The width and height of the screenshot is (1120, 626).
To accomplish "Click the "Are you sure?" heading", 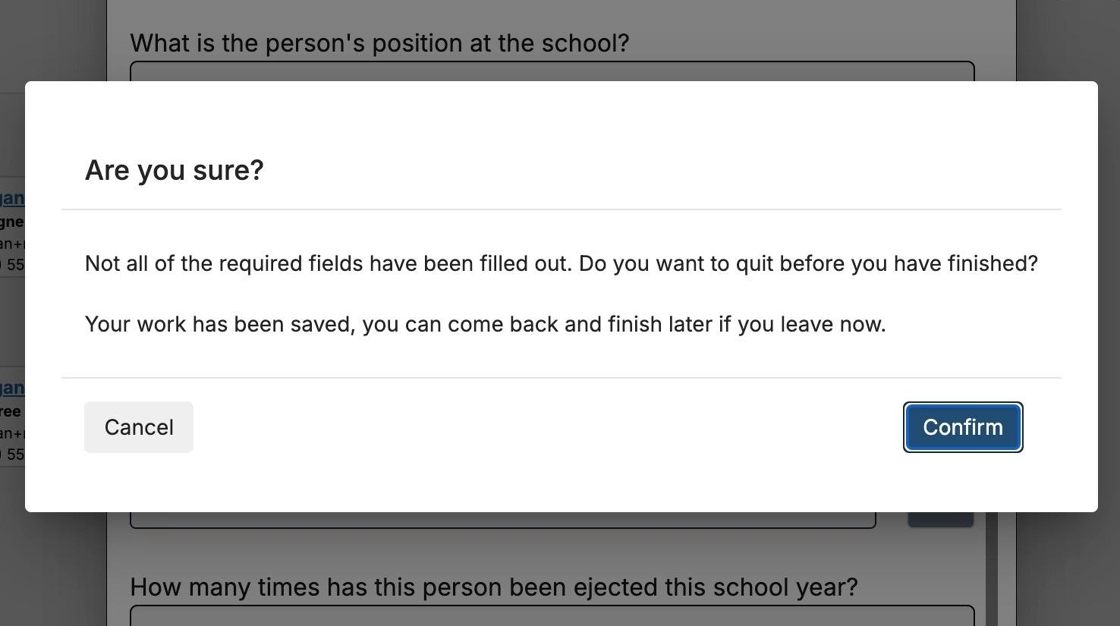I will [174, 170].
